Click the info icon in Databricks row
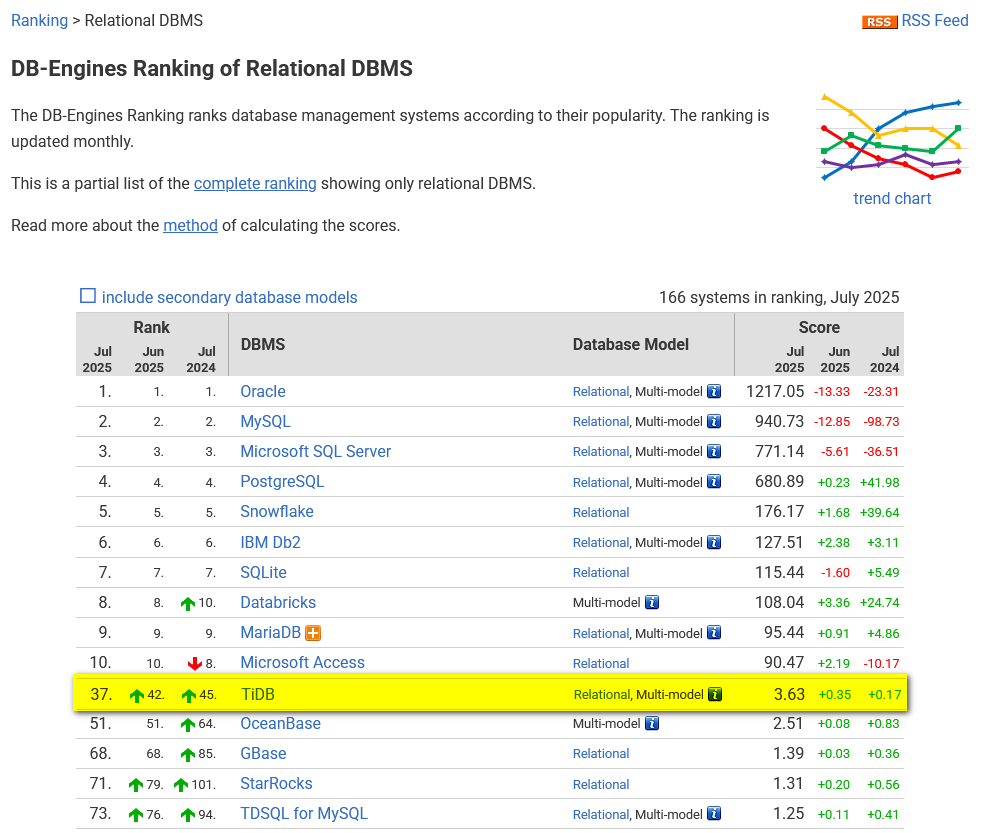Screen dimensions: 987x833 (652, 603)
